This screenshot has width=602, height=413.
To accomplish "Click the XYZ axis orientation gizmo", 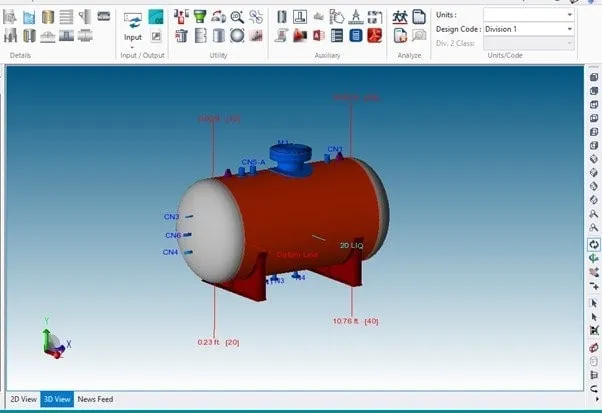I will (56, 340).
